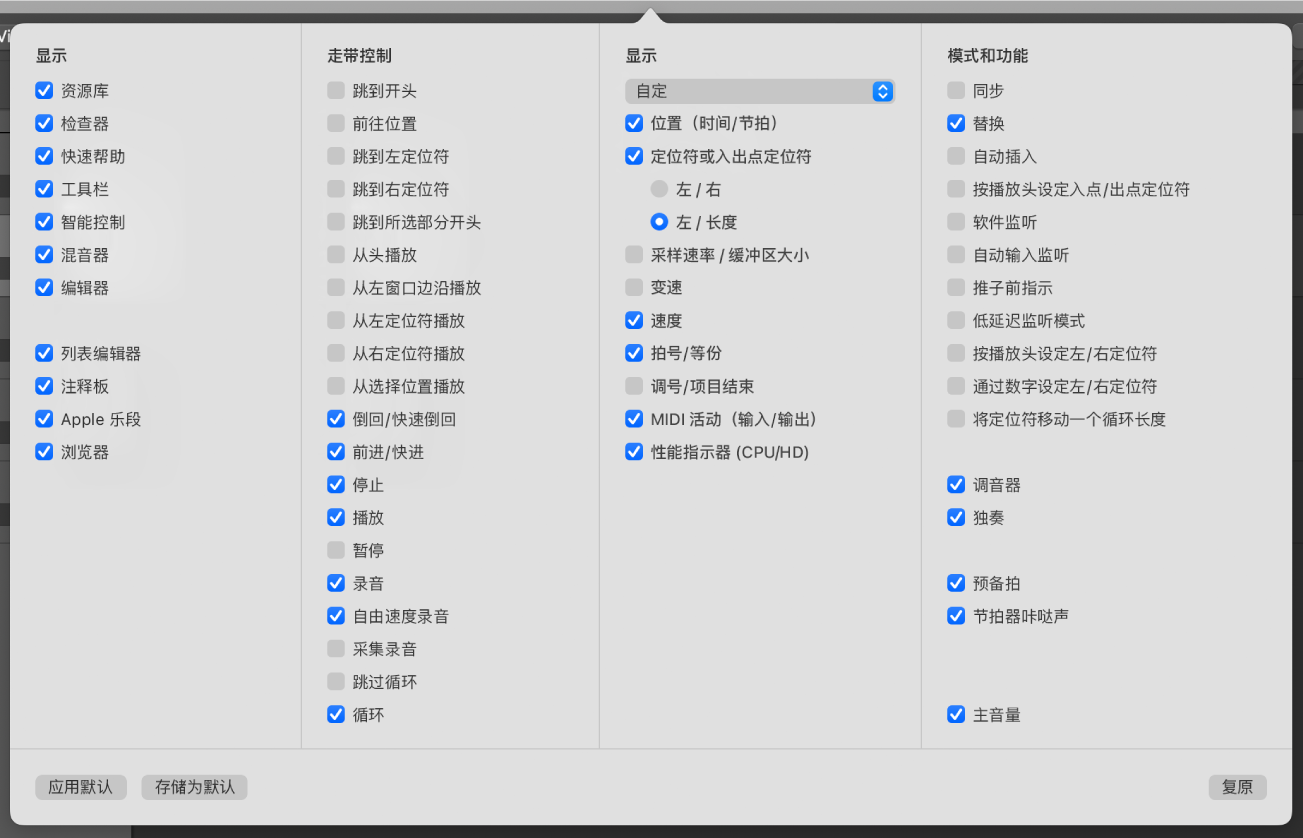This screenshot has width=1303, height=838.
Task: Toggle the 工具栏 checkbox
Action: pos(44,189)
